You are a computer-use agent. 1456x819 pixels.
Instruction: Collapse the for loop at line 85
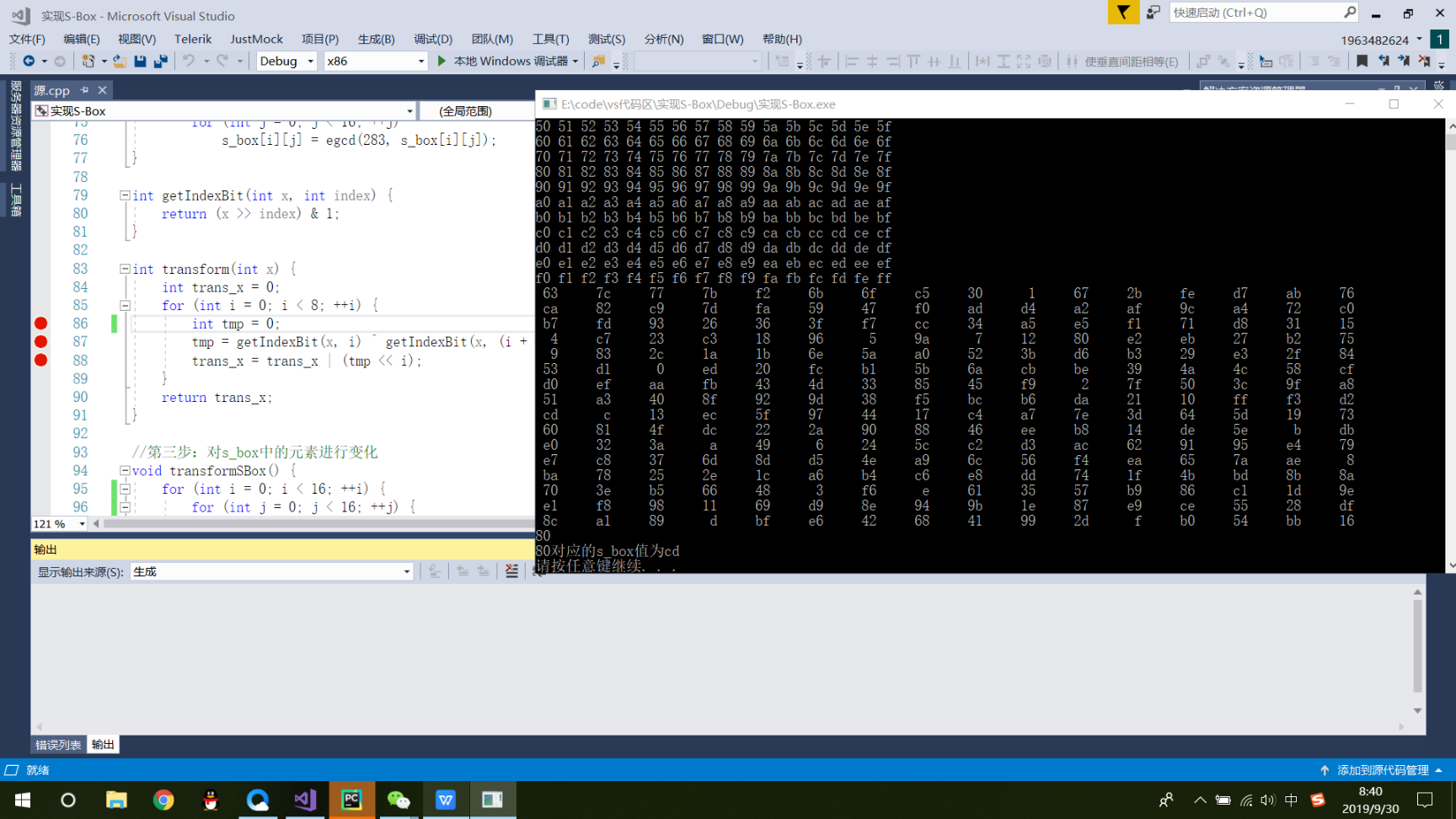click(x=125, y=305)
